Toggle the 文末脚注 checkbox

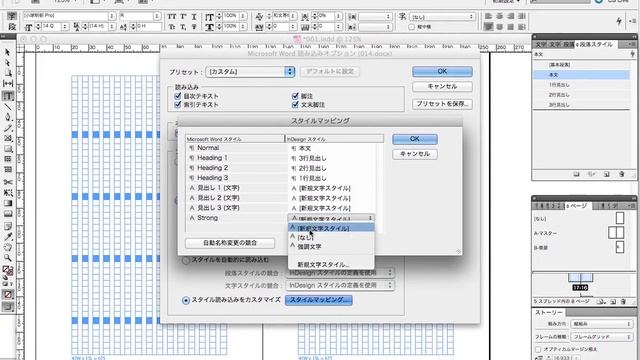[295, 105]
